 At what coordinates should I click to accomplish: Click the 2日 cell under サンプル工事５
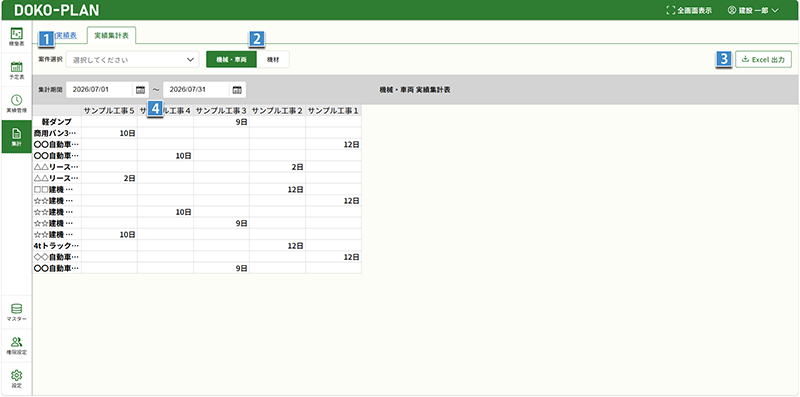pos(109,178)
